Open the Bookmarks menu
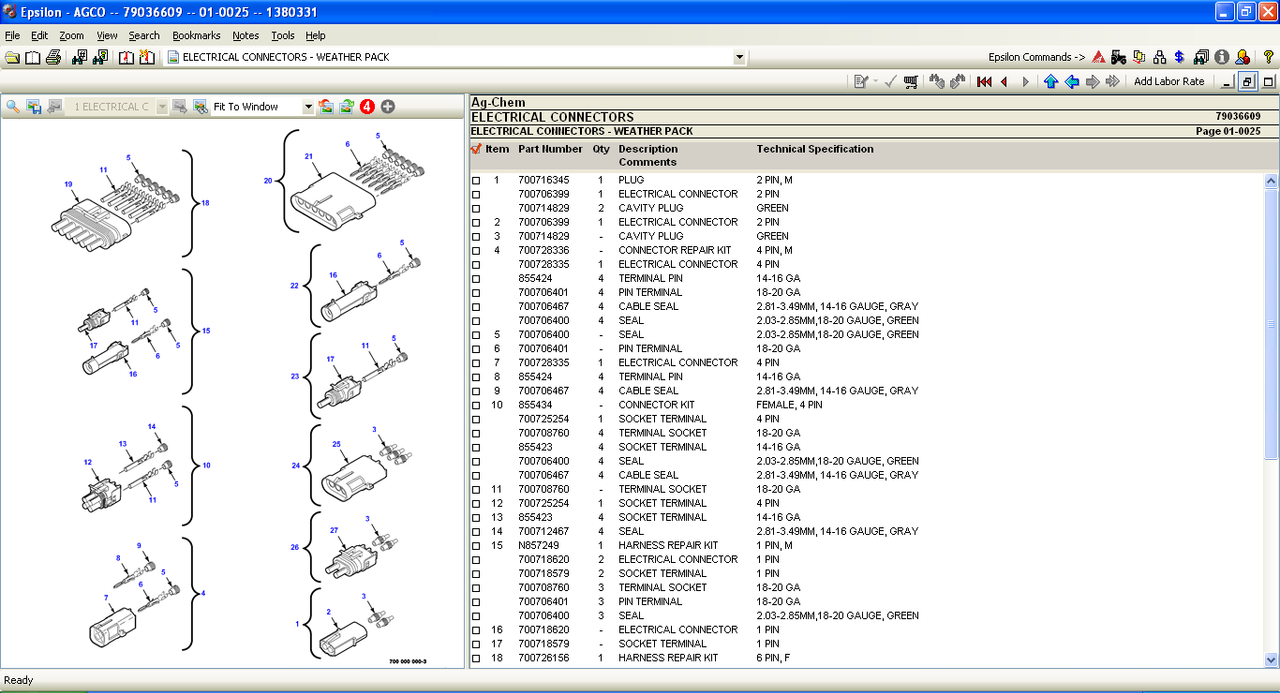Screen dimensions: 1280x693 [196, 35]
